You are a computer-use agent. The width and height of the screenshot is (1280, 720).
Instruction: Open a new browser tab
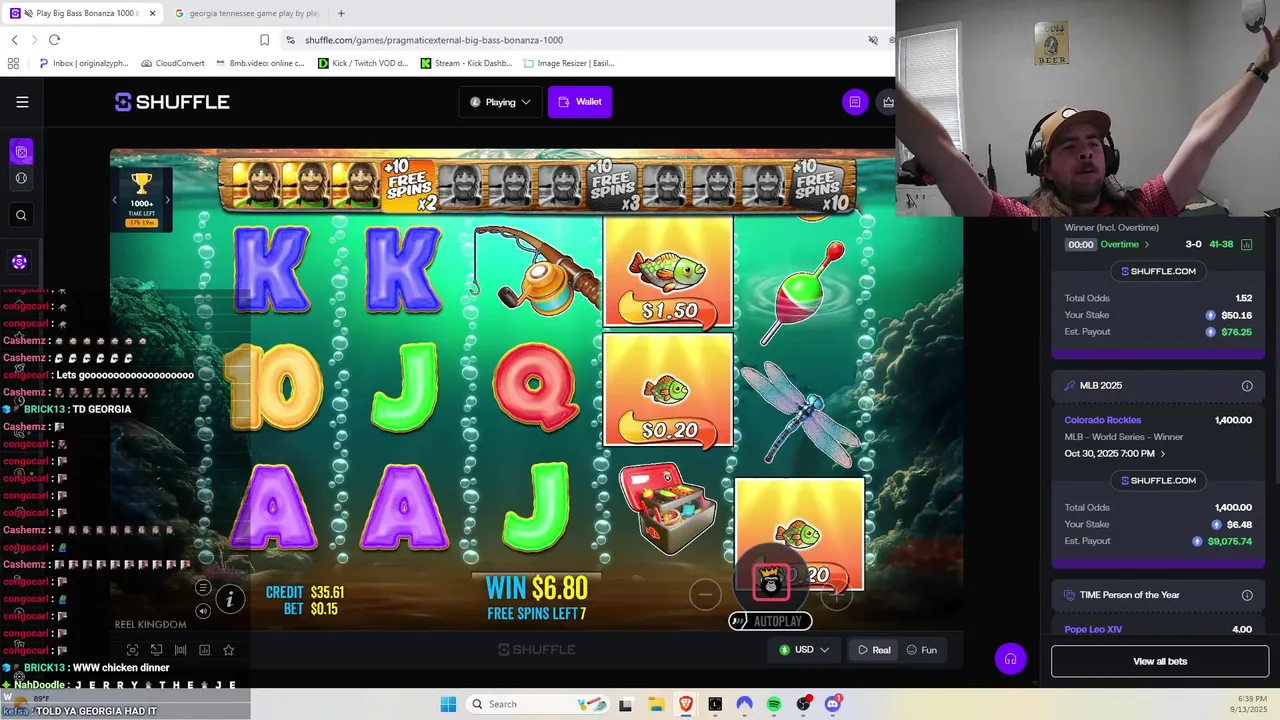(341, 13)
